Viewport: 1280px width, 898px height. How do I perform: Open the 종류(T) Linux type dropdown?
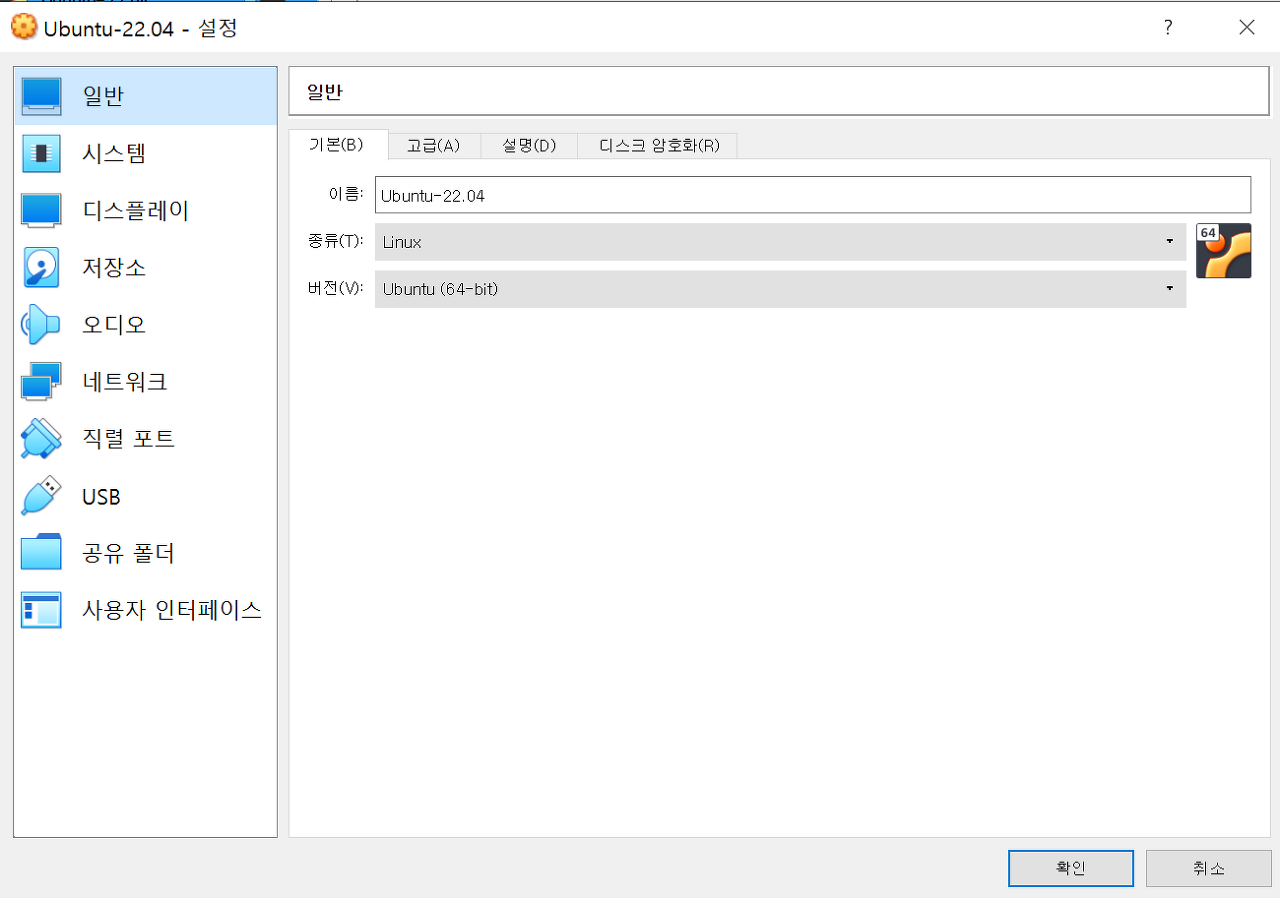[780, 242]
